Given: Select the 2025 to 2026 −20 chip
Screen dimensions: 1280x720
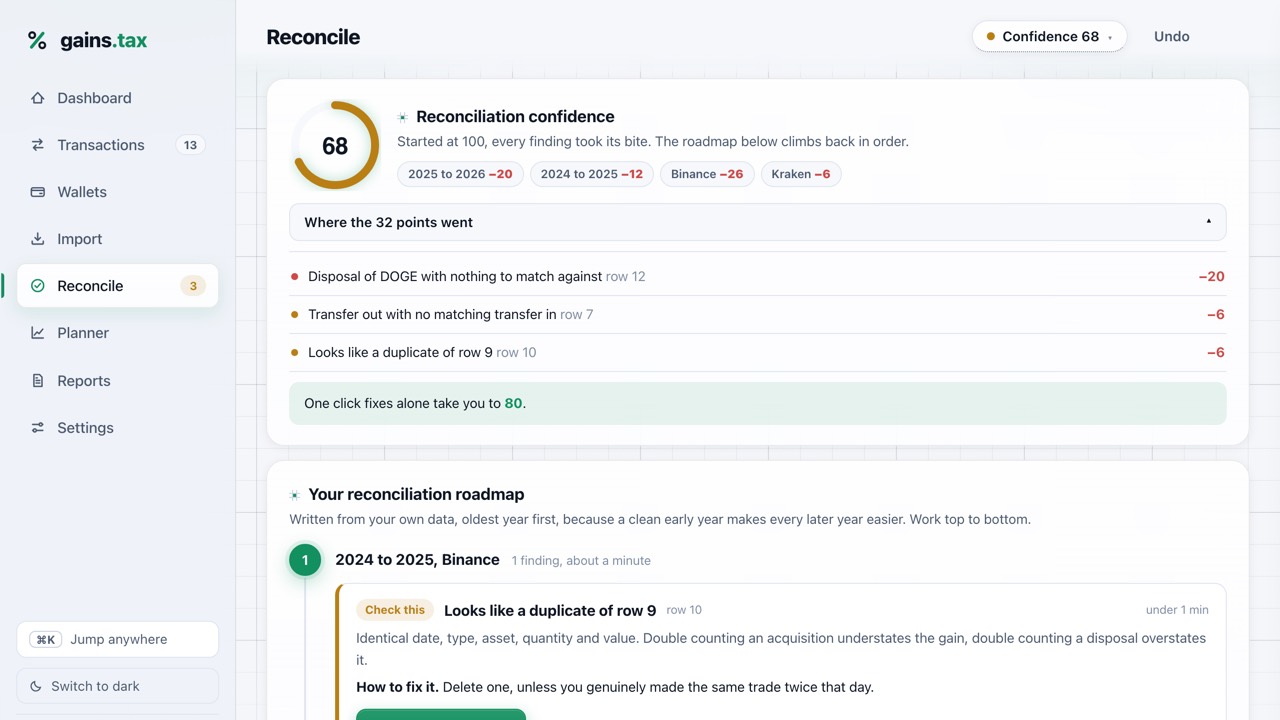Looking at the screenshot, I should click(460, 174).
